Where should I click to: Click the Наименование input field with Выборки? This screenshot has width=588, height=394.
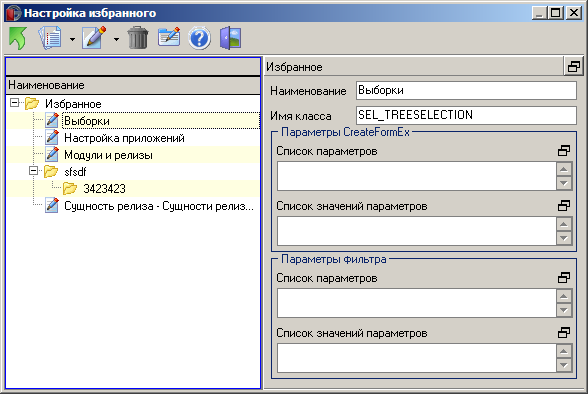coord(466,91)
